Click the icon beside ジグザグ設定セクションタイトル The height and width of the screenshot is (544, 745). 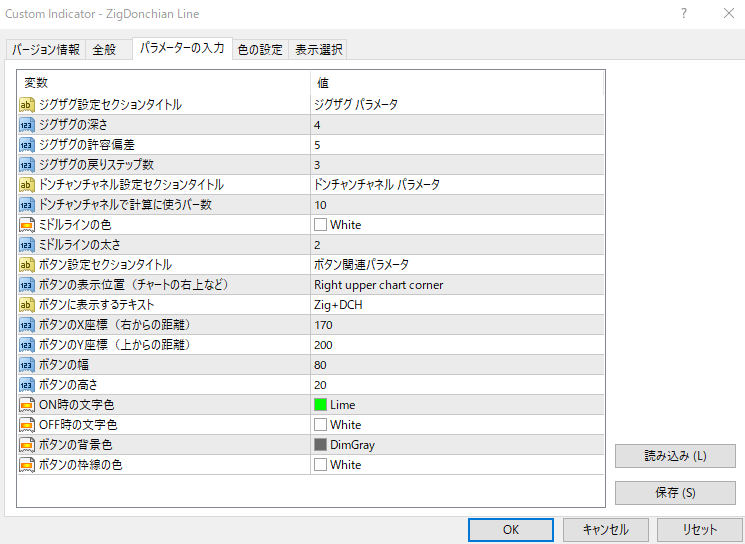pos(27,105)
